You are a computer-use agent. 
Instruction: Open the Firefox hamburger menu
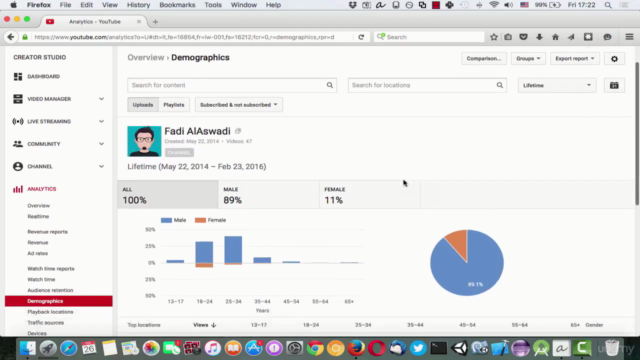coord(629,37)
